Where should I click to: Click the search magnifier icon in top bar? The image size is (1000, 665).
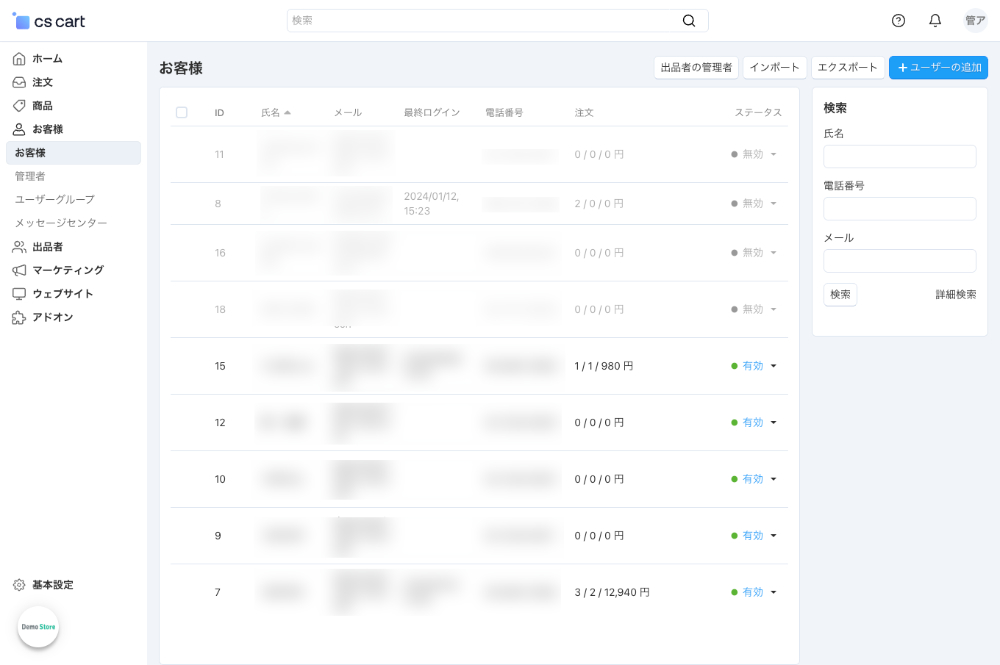(x=689, y=20)
